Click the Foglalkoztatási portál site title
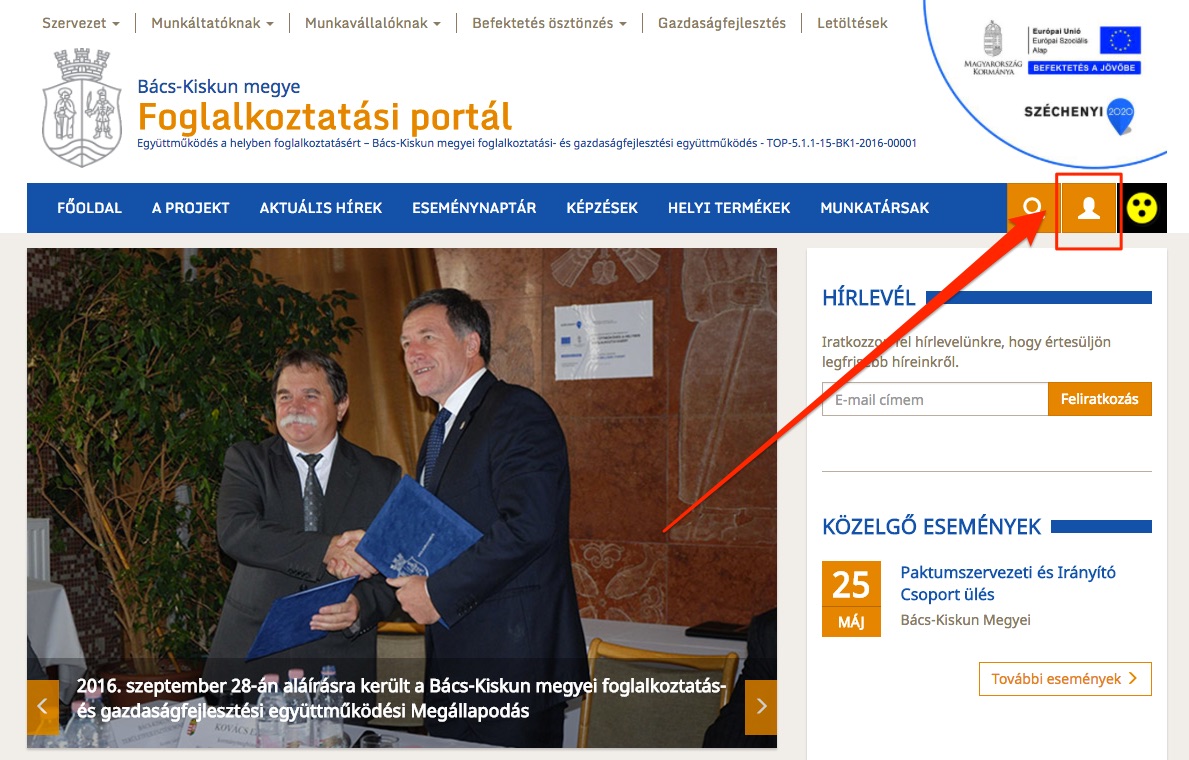The height and width of the screenshot is (760, 1189). coord(325,116)
